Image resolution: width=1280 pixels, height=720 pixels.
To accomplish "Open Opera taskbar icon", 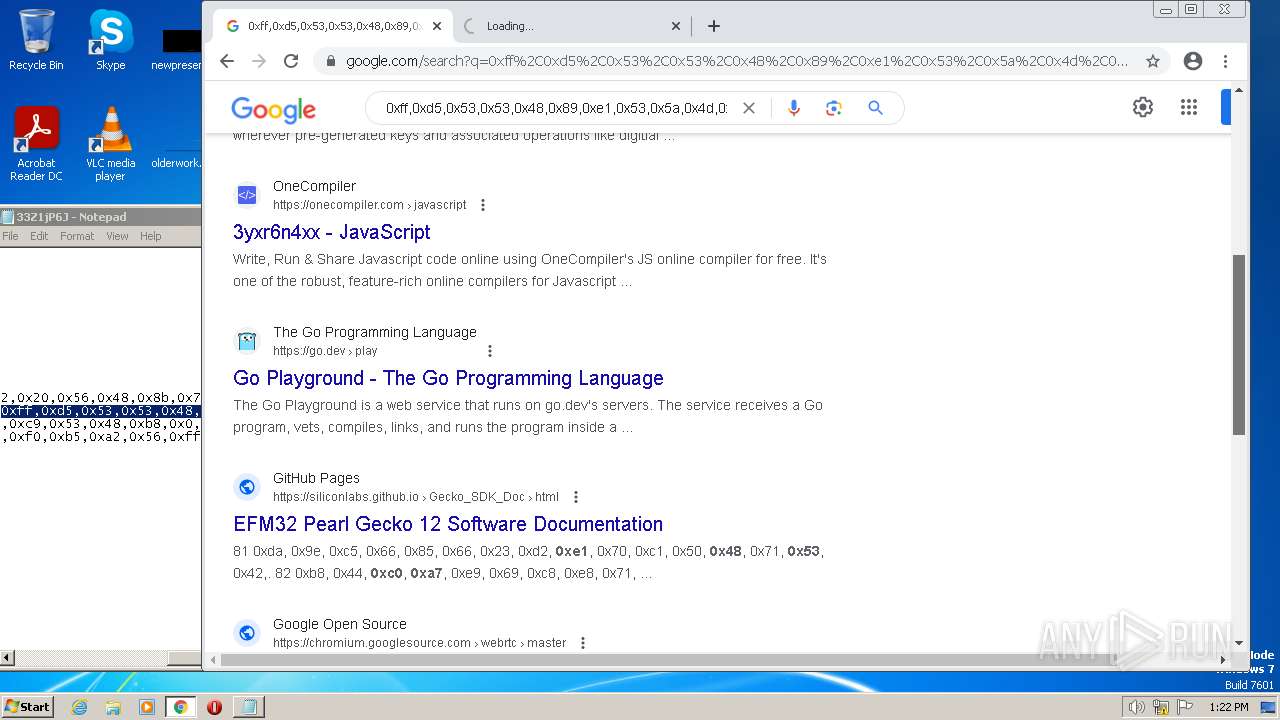I will coord(214,707).
